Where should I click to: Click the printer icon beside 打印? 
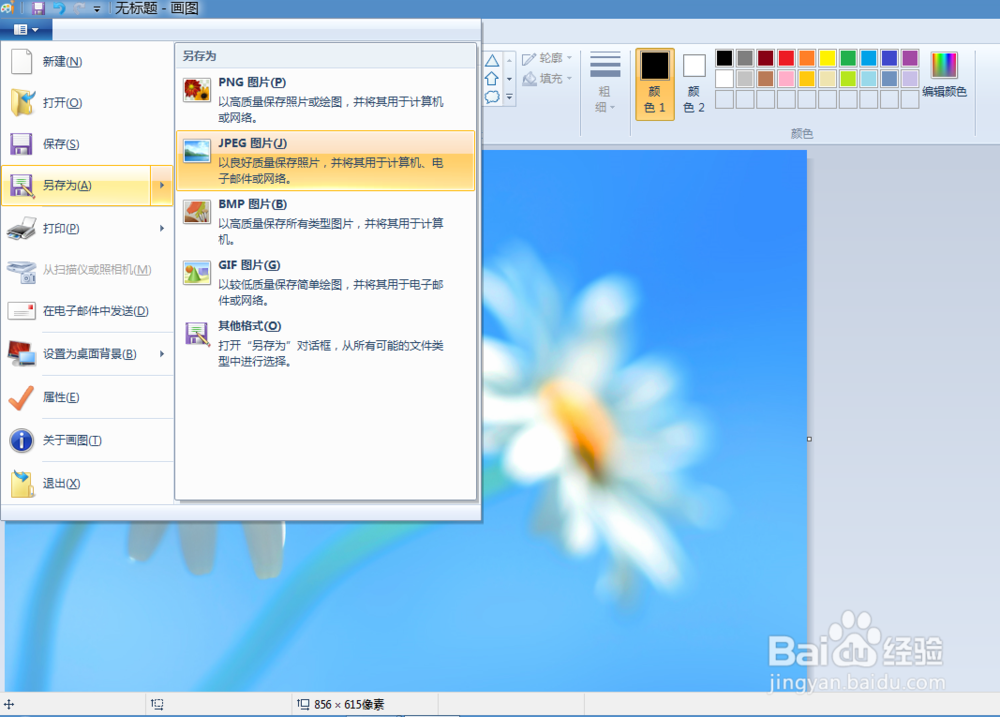pos(21,228)
